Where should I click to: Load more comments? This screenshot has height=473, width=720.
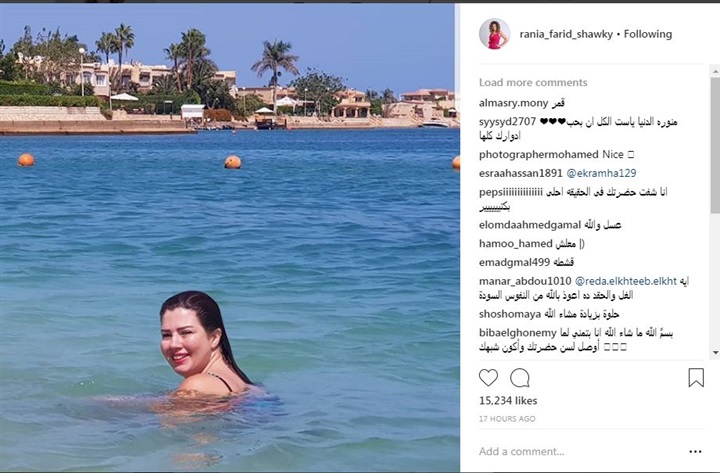point(533,83)
